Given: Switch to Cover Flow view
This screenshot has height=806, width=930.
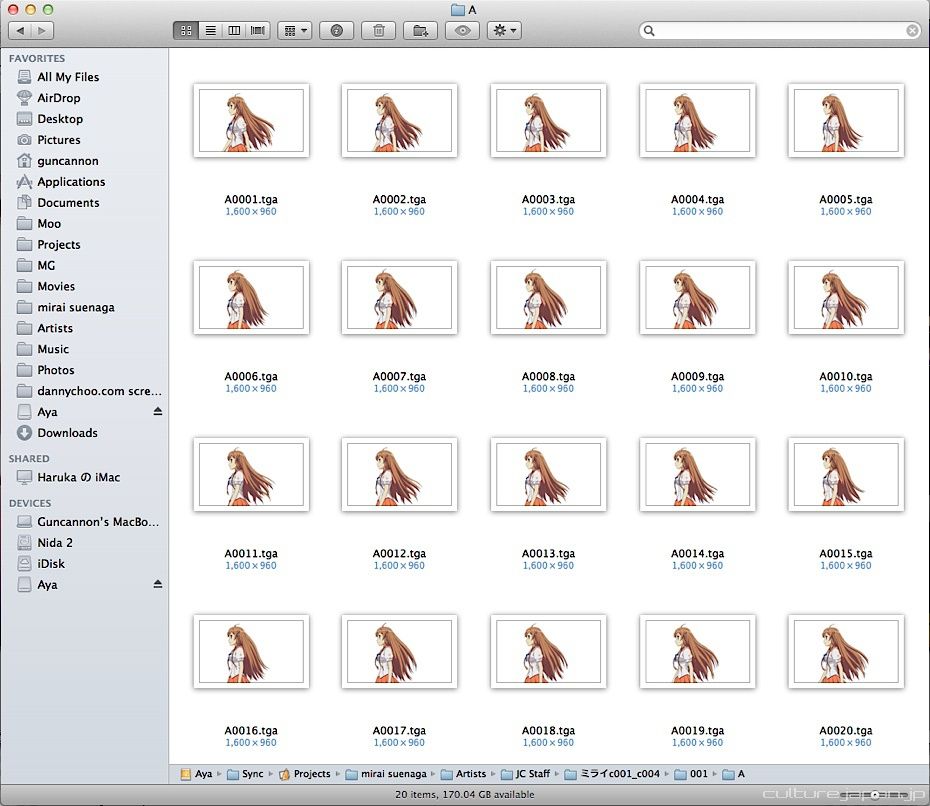Looking at the screenshot, I should click(x=258, y=31).
